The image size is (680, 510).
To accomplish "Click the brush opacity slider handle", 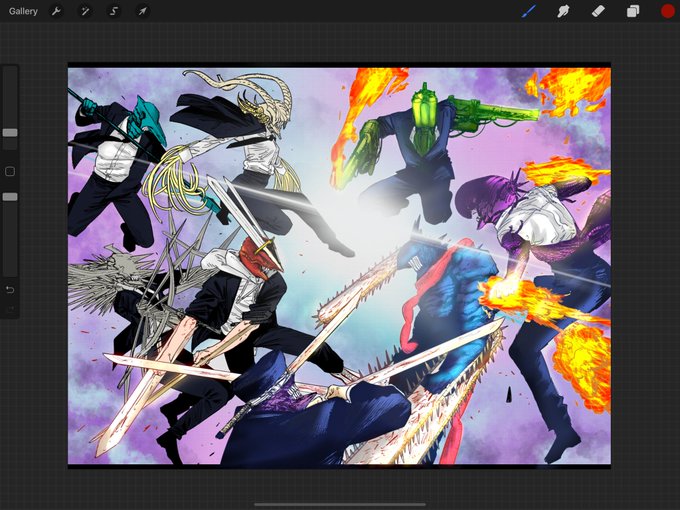I will click(10, 197).
